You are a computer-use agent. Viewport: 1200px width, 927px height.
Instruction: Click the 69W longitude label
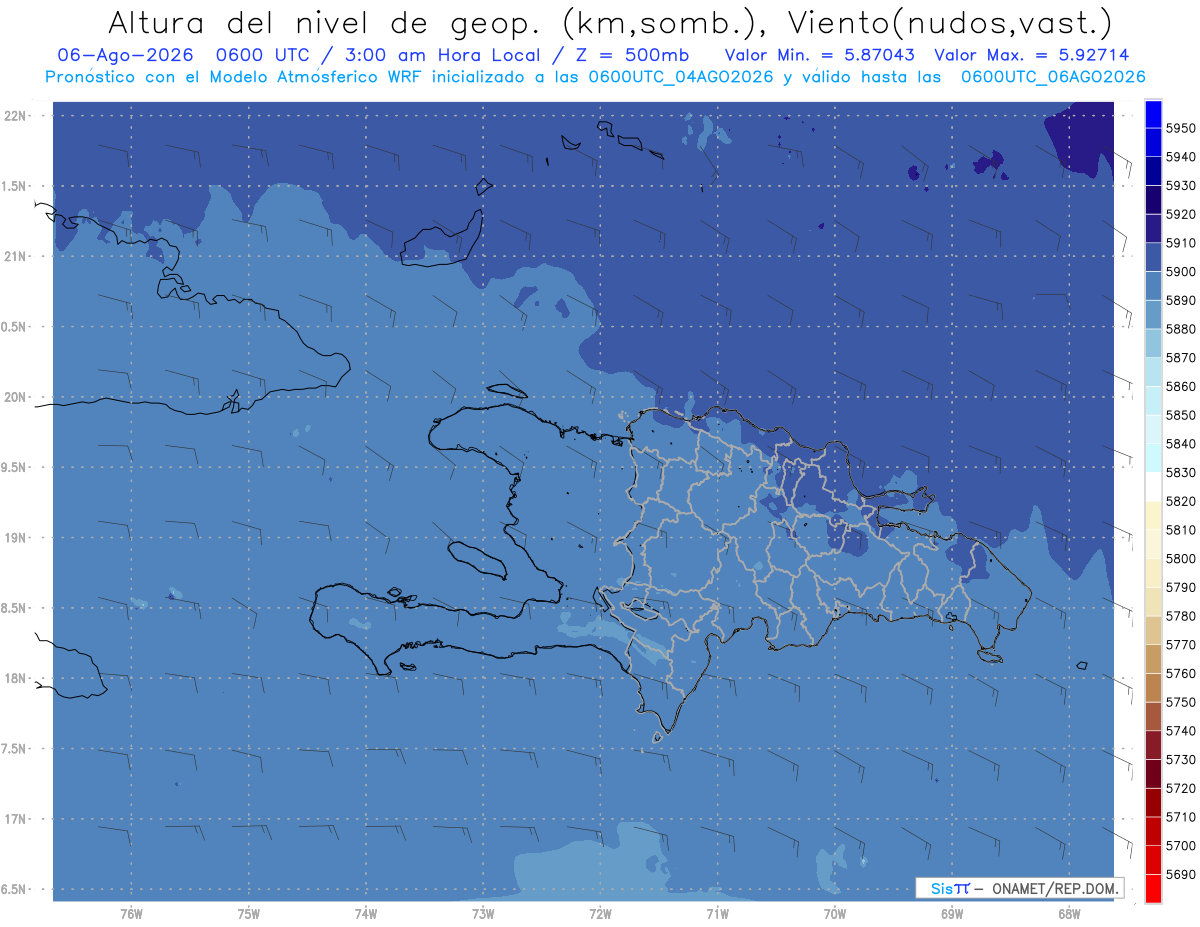click(x=952, y=913)
